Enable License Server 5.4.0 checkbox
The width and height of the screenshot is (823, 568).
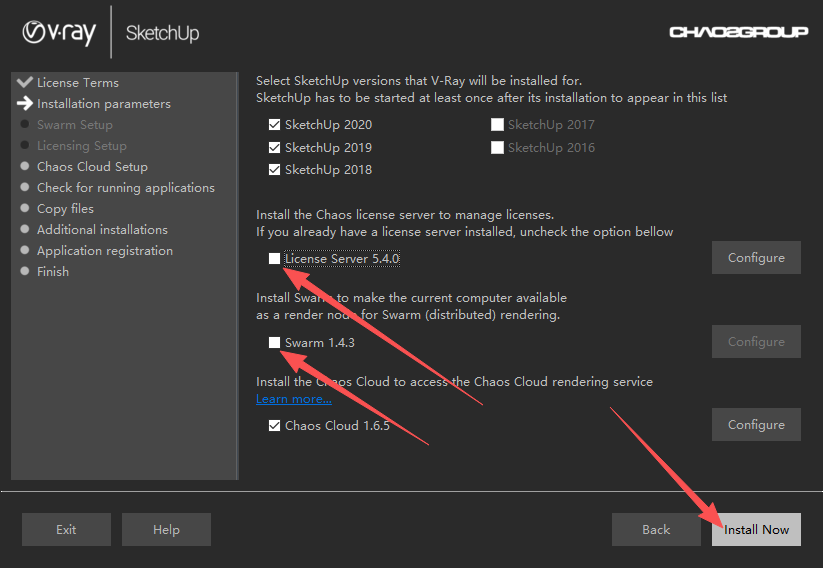tap(275, 258)
